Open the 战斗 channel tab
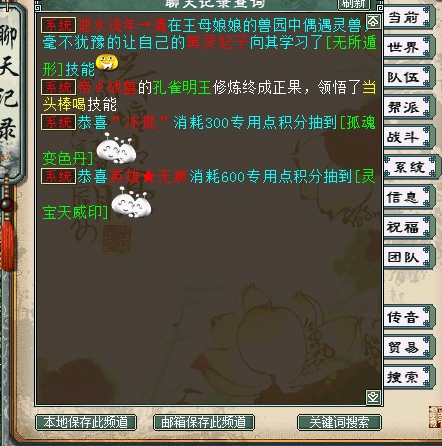The width and height of the screenshot is (442, 446). 409,137
